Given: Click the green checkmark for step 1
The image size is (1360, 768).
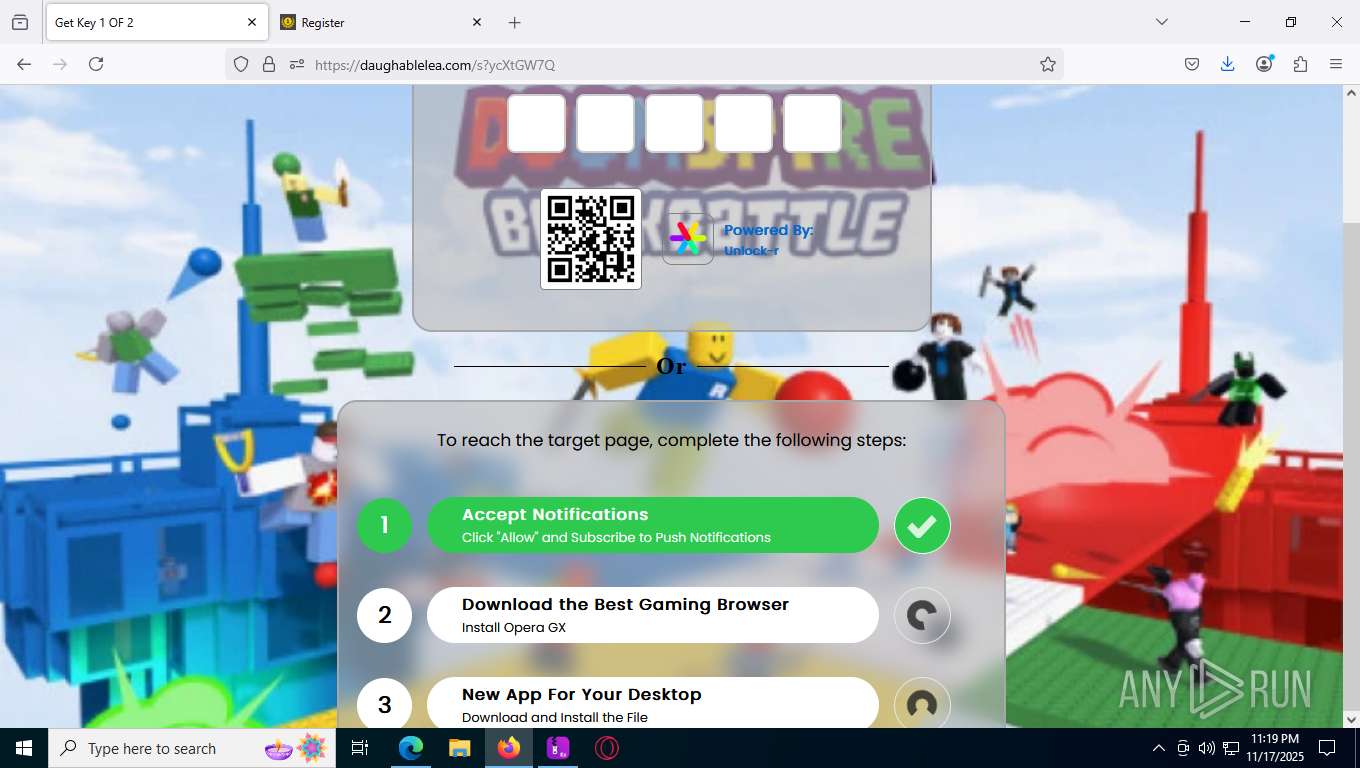Looking at the screenshot, I should (922, 525).
